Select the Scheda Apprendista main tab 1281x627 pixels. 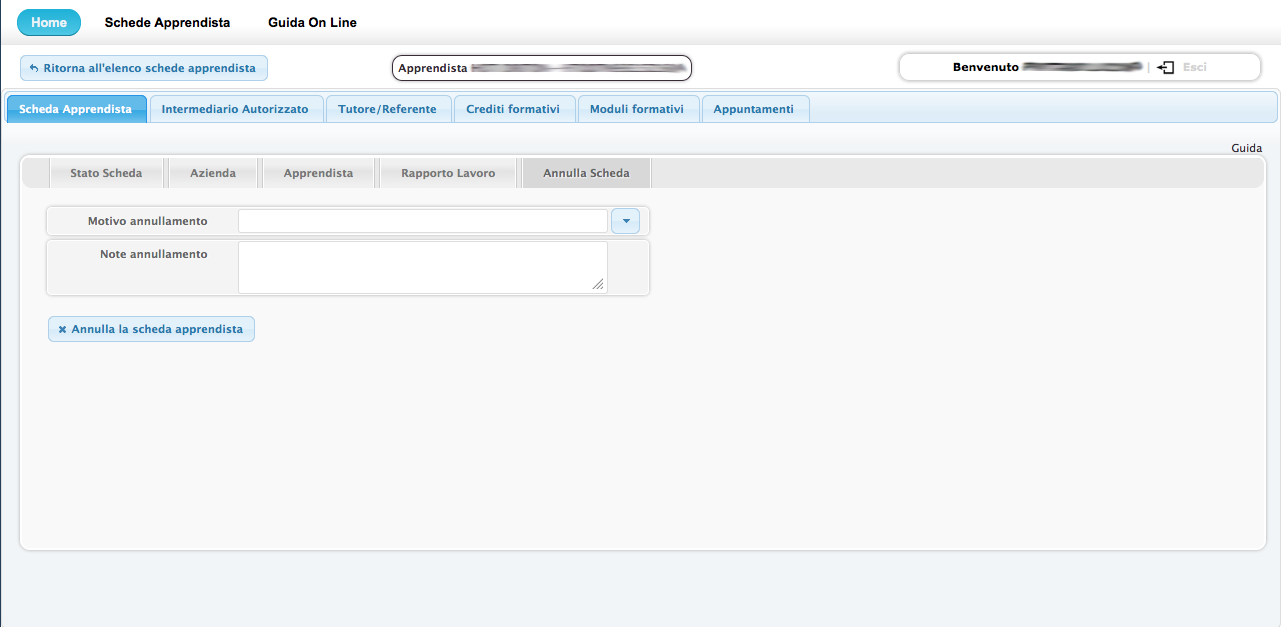pos(76,109)
